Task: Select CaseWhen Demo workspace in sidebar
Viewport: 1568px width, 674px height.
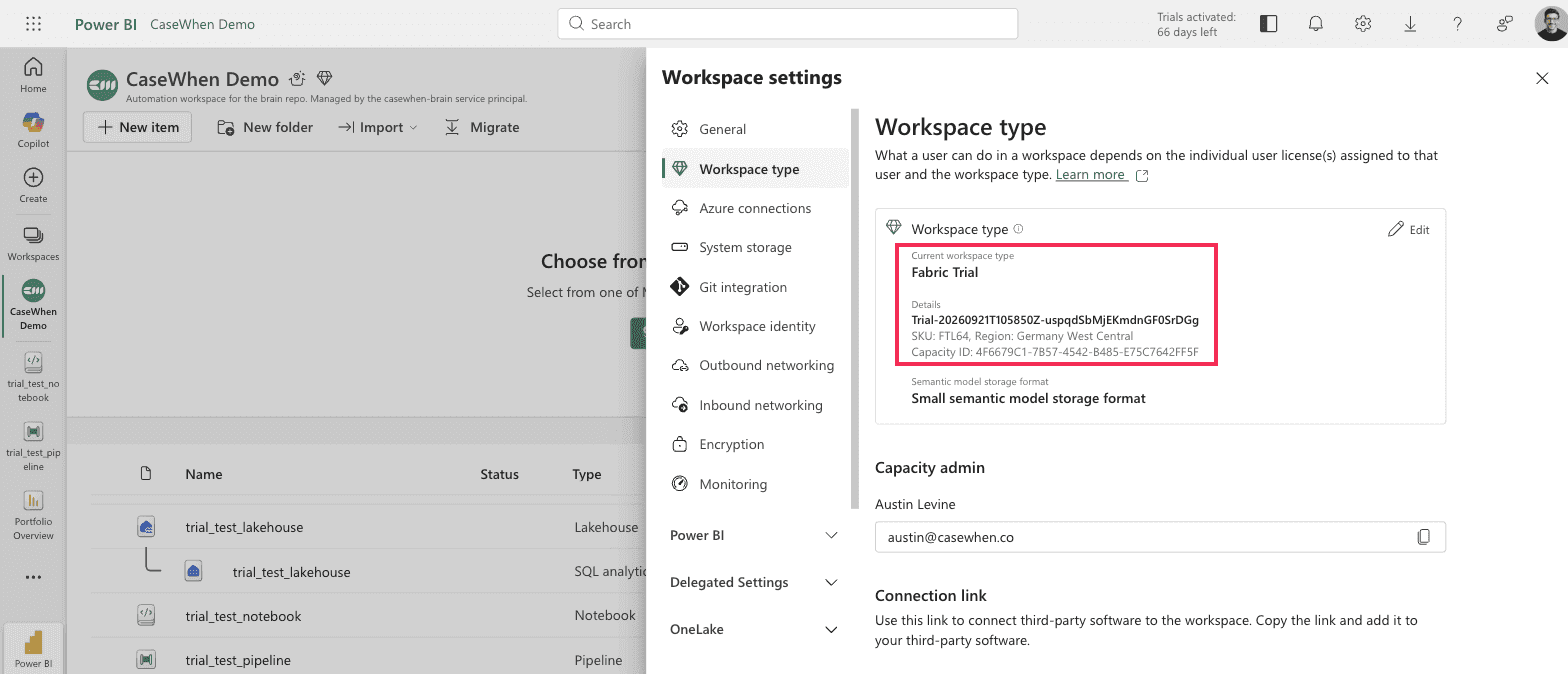Action: tap(33, 305)
